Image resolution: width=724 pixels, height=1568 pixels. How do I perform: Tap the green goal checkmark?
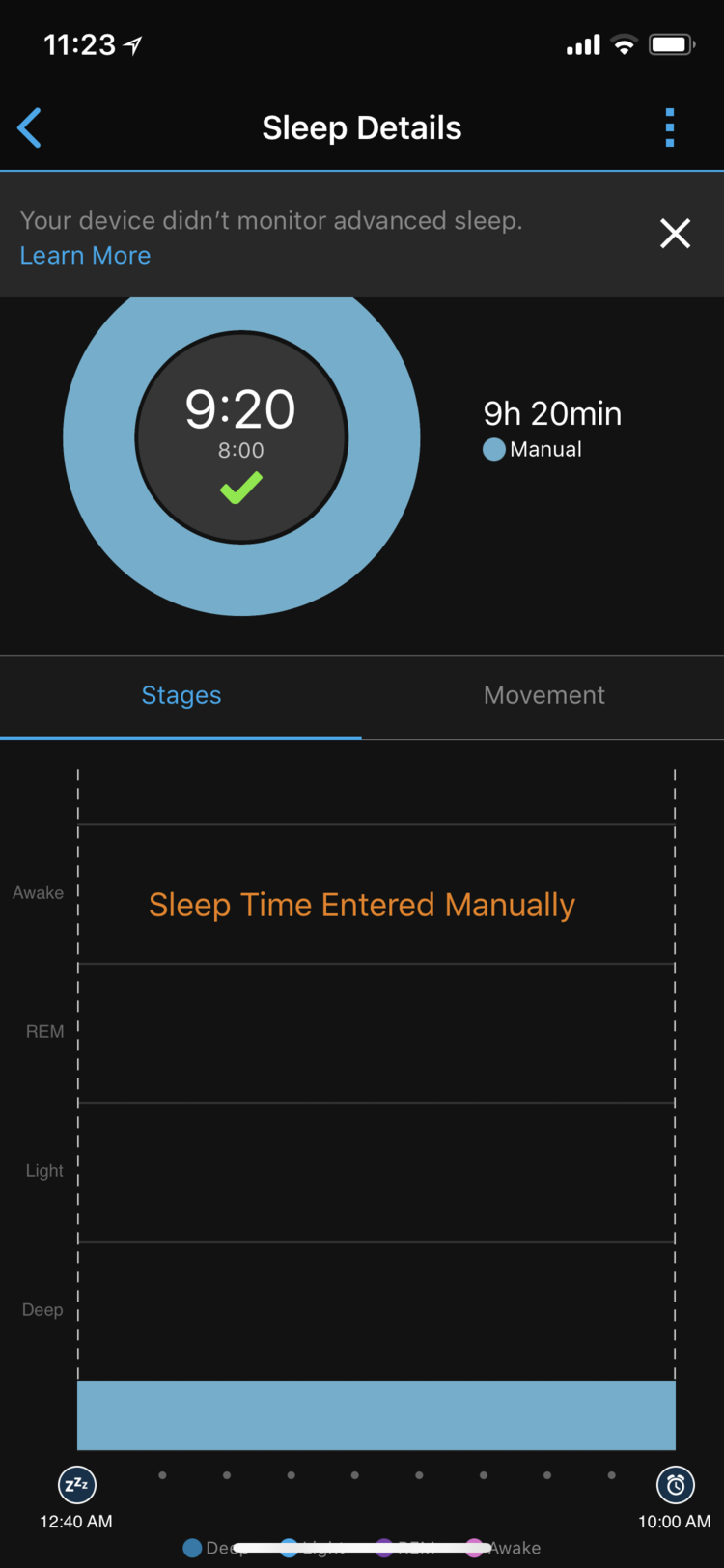pyautogui.click(x=240, y=488)
